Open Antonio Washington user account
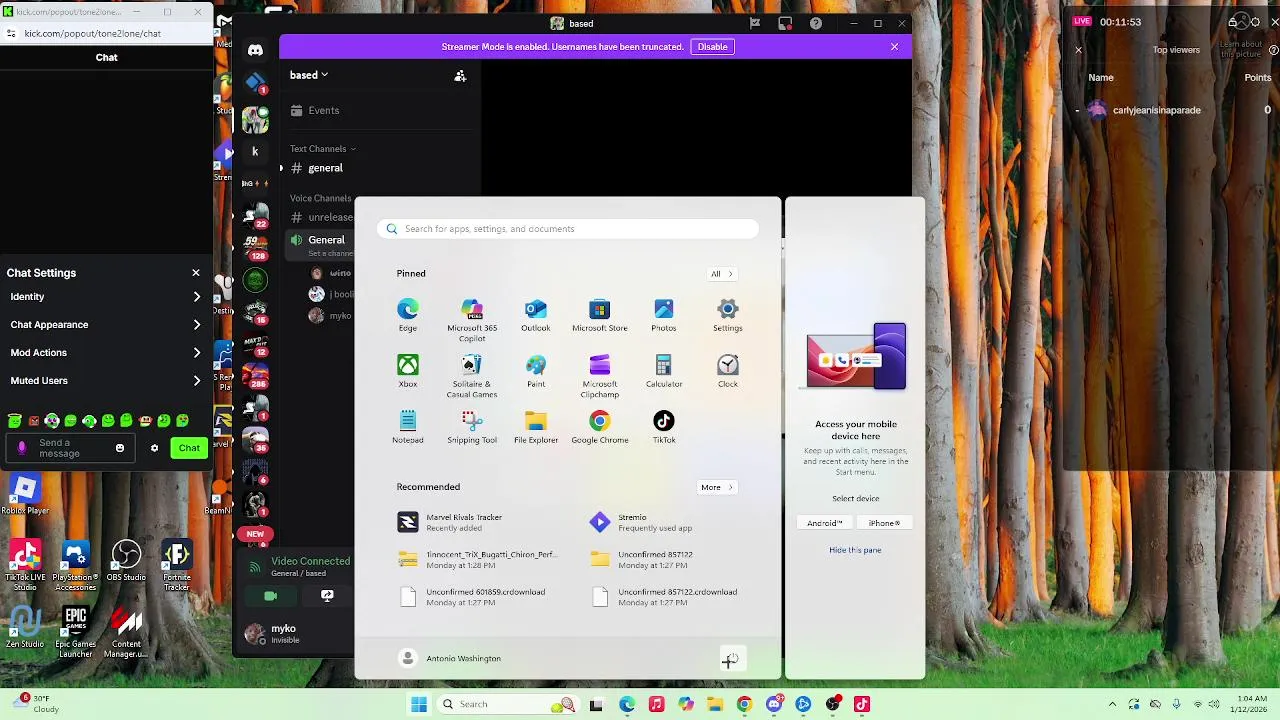The image size is (1280, 720). (x=450, y=658)
